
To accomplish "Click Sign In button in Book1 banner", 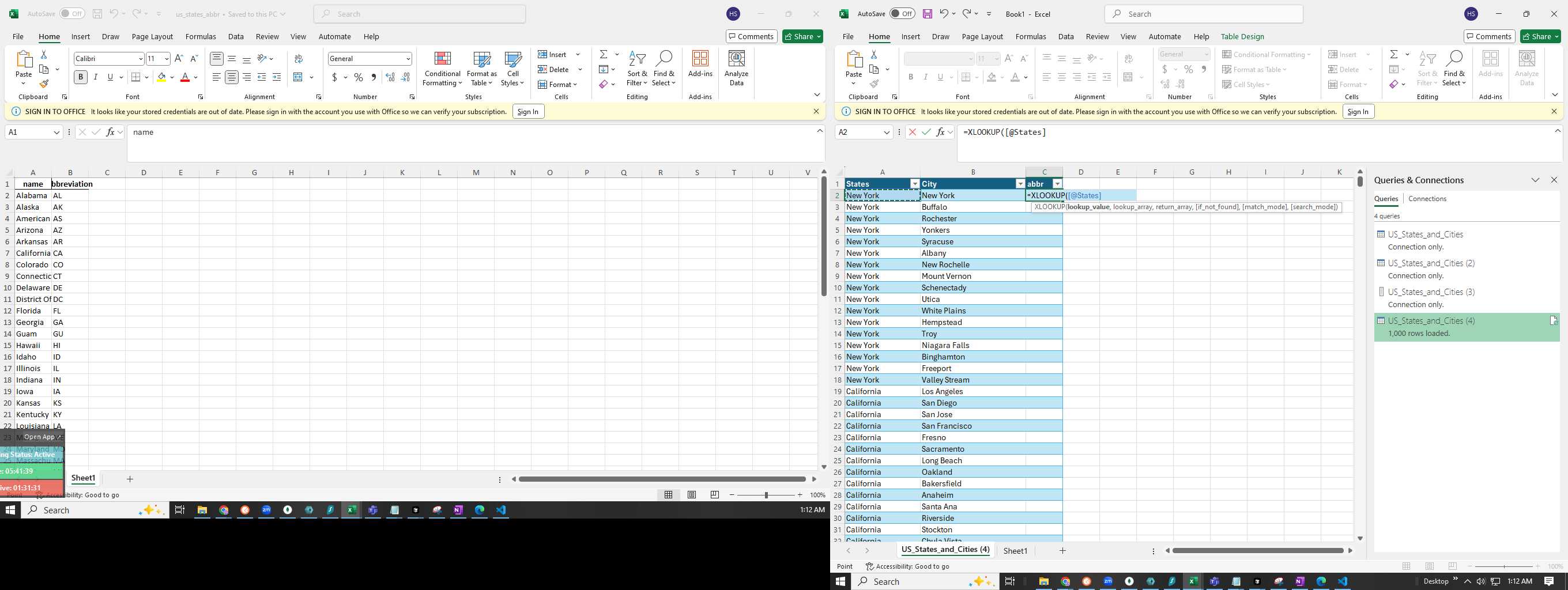I will point(1358,111).
